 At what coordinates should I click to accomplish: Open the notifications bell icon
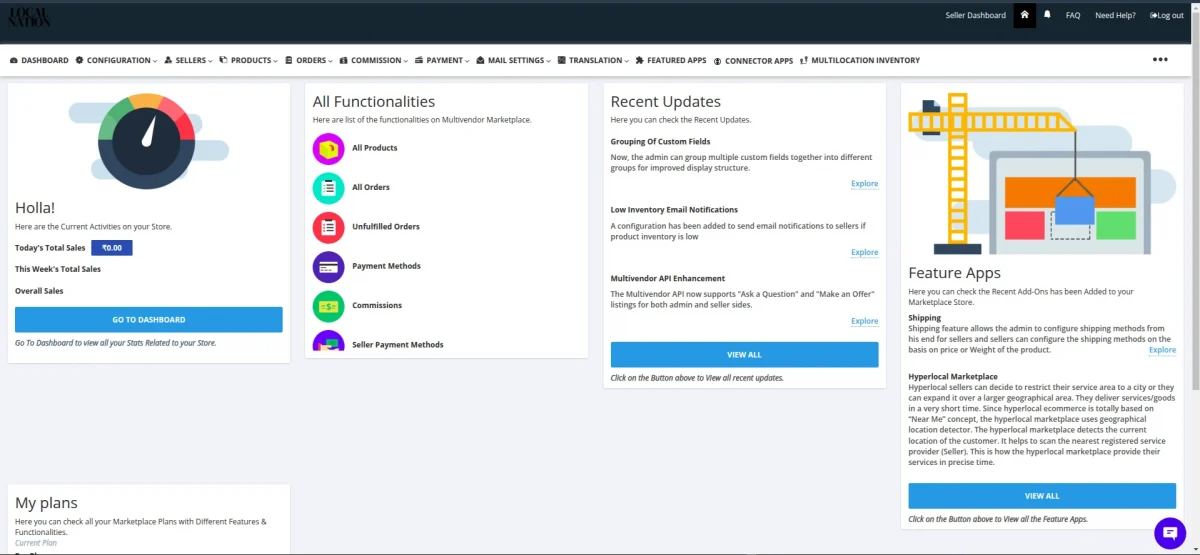click(x=1047, y=15)
